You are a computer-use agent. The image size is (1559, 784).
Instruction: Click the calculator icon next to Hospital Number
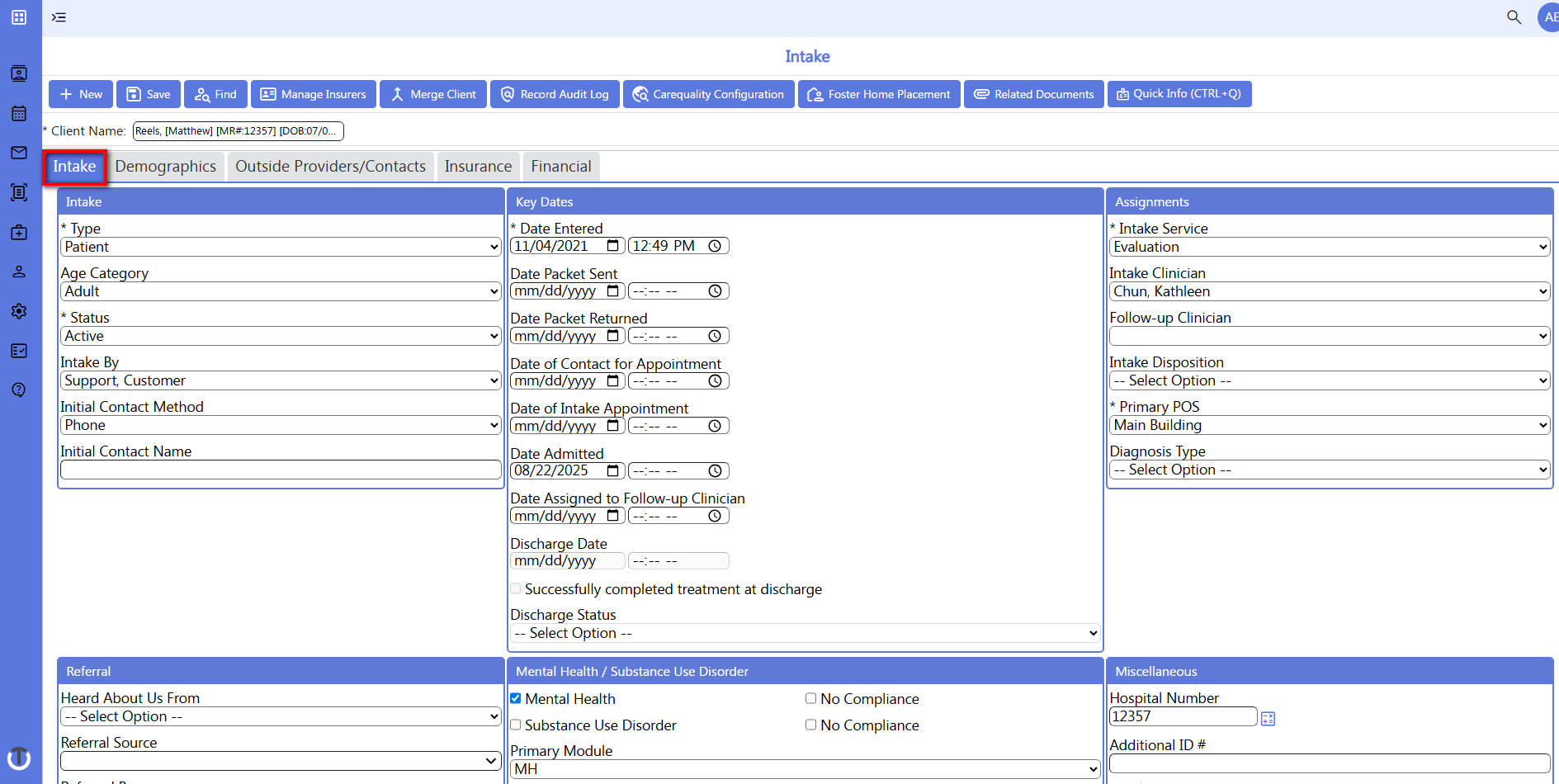1268,718
